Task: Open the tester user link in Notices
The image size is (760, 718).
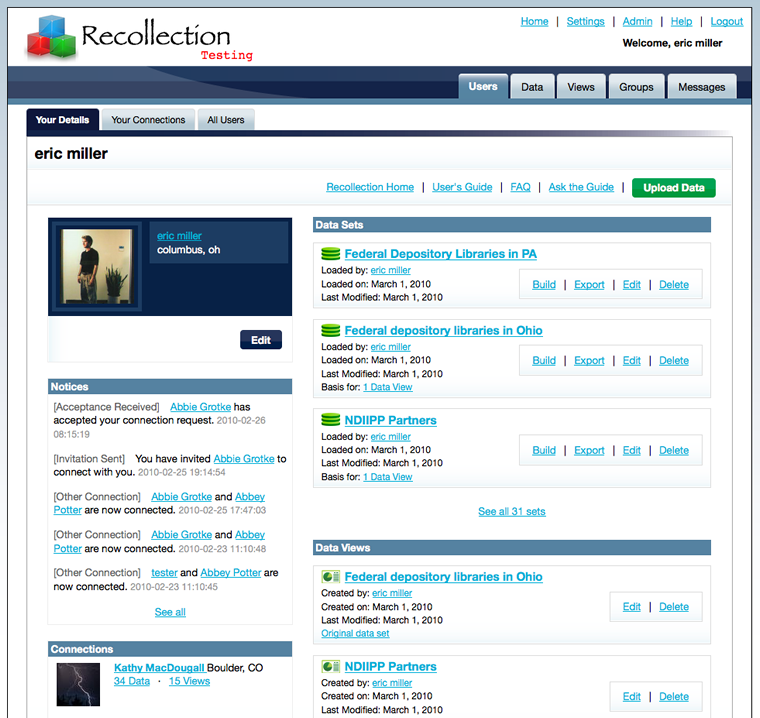Action: coord(164,573)
